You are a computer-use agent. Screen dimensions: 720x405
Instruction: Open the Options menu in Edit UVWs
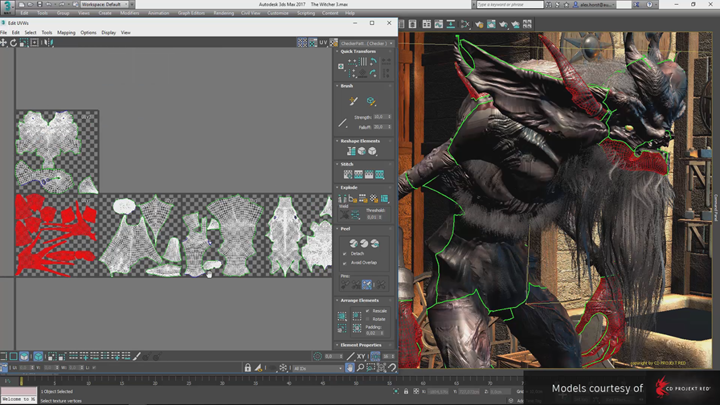coord(88,33)
